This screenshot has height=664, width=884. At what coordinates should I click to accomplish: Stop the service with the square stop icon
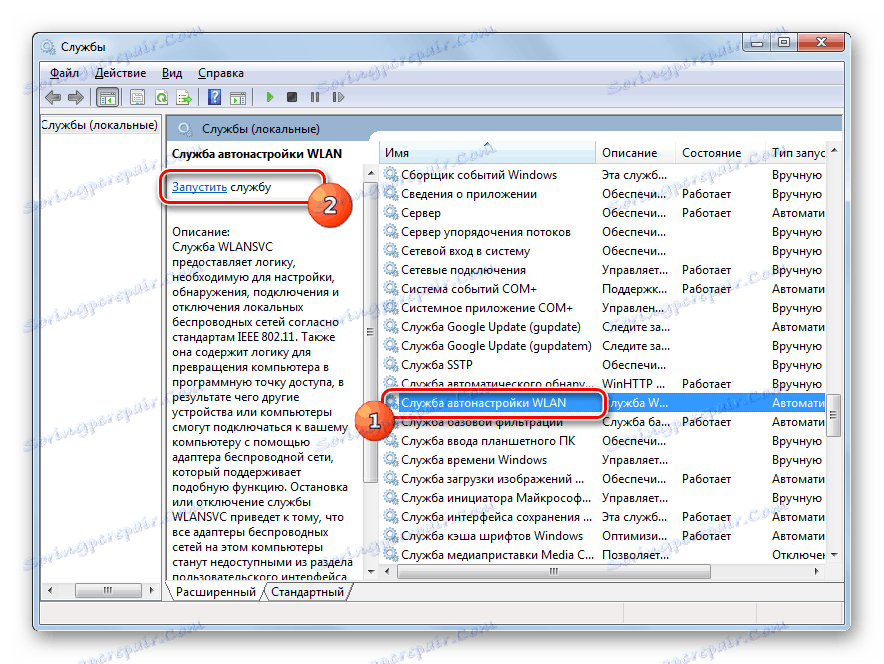pyautogui.click(x=291, y=98)
